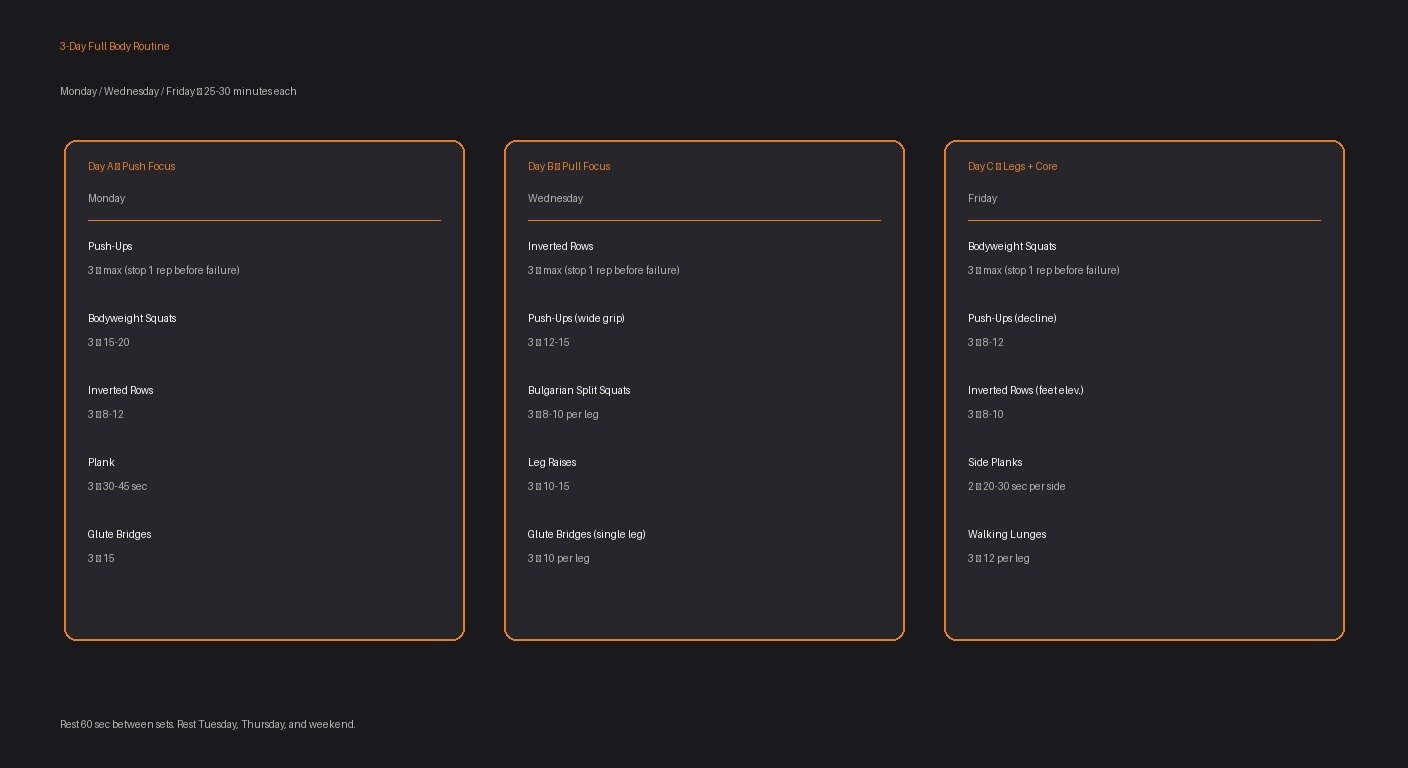The height and width of the screenshot is (768, 1408).
Task: Click '3 × 10 per leg' rep scheme
Action: click(559, 558)
